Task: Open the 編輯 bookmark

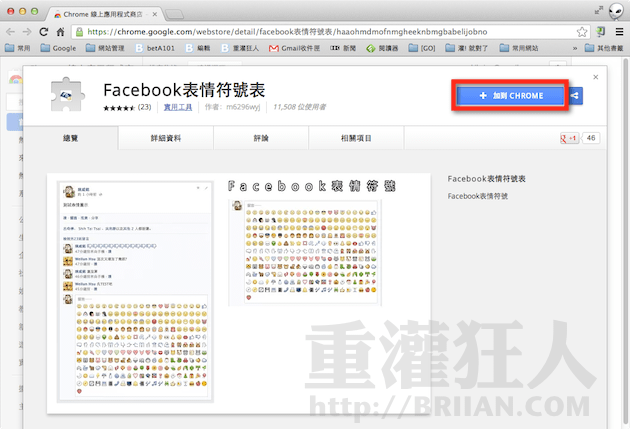Action: 198,48
